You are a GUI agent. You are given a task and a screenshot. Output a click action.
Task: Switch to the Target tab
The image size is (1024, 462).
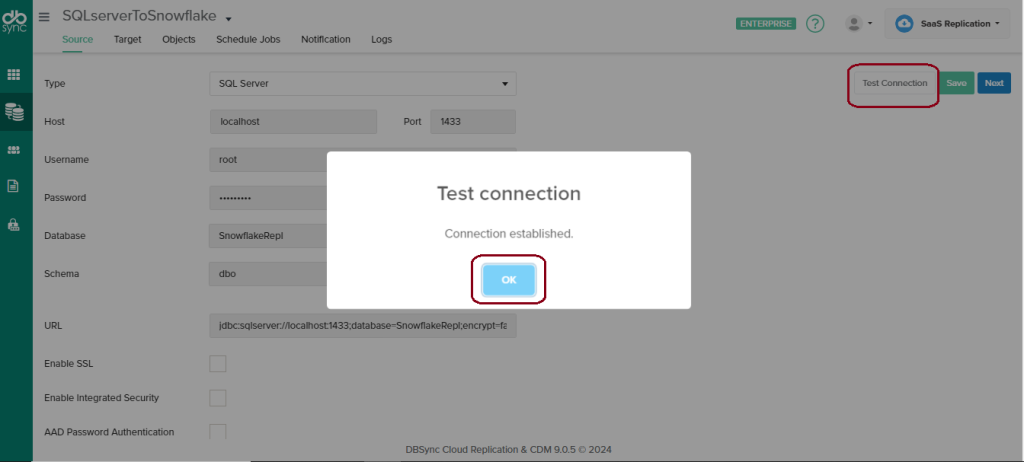point(127,39)
